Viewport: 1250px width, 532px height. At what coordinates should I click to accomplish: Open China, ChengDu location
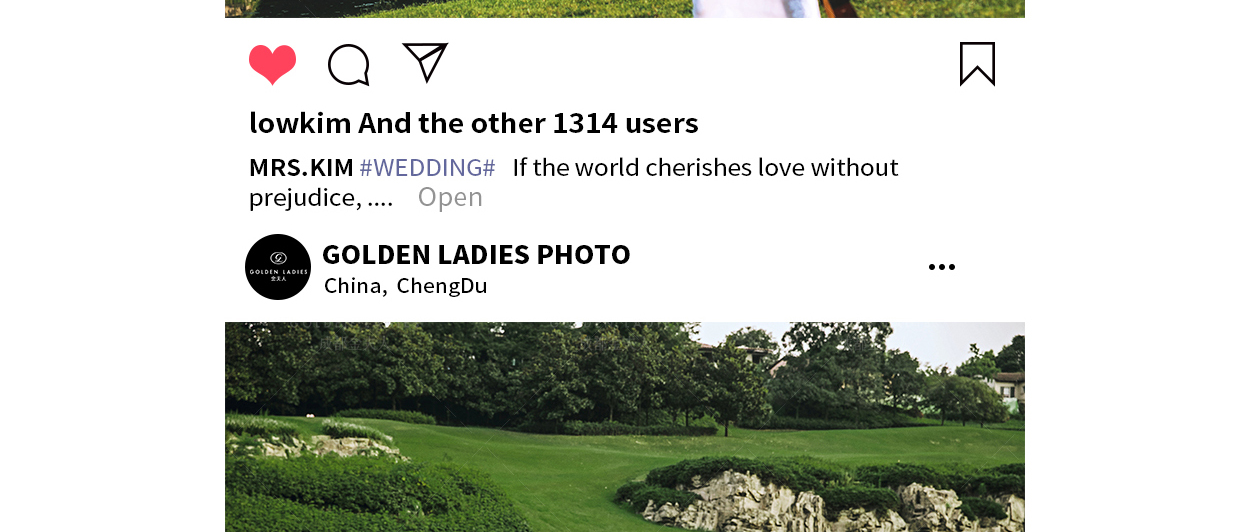405,286
